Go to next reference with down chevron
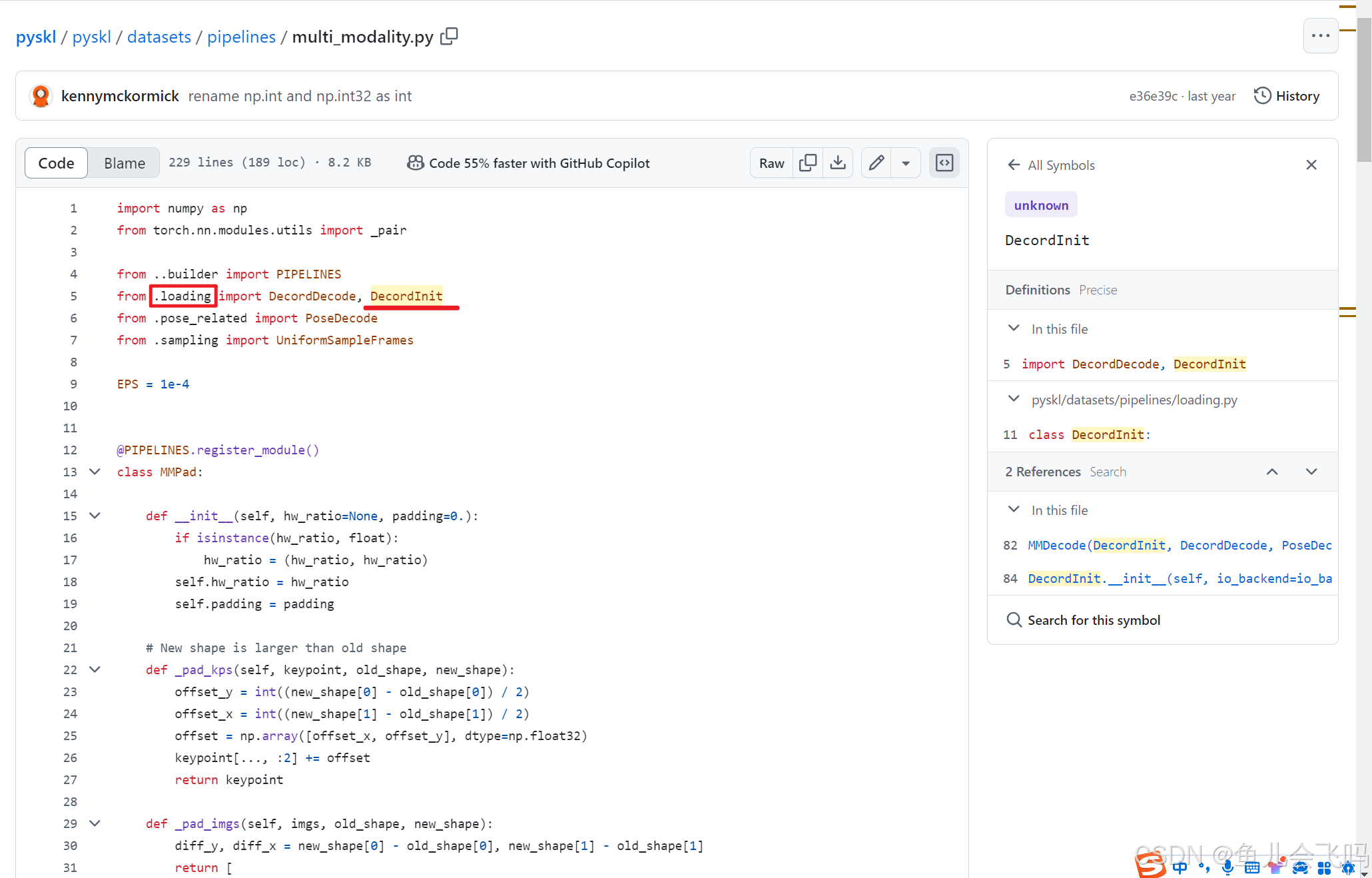 pos(1311,472)
